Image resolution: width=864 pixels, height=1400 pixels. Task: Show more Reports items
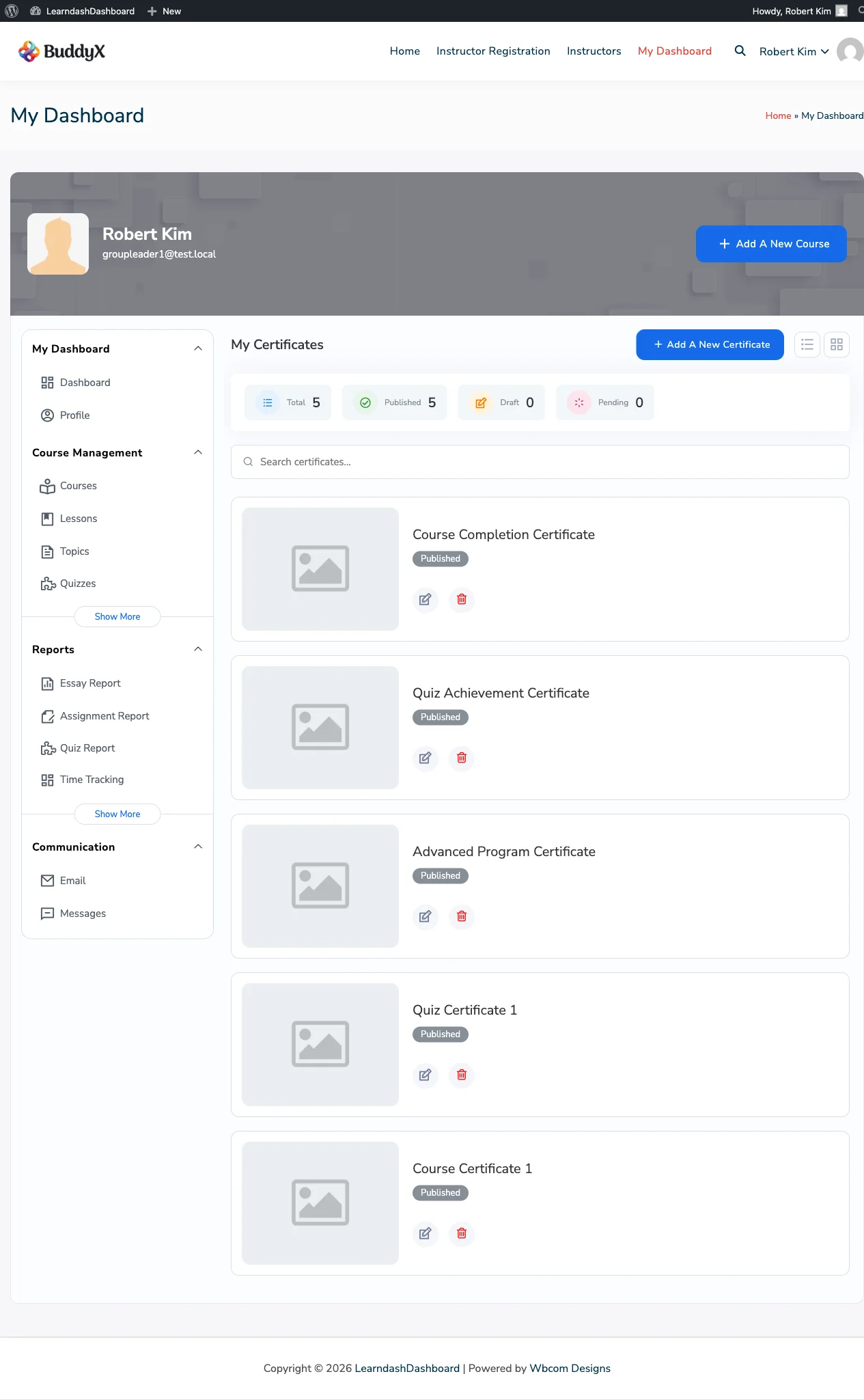(x=117, y=814)
